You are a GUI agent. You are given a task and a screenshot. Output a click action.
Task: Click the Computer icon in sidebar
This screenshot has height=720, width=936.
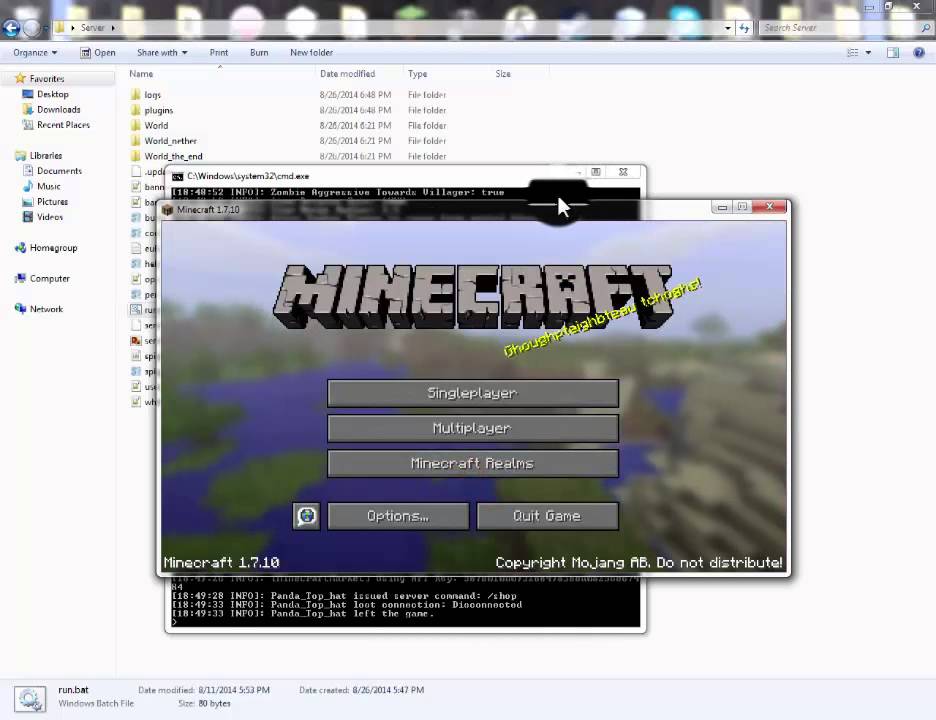coord(20,278)
